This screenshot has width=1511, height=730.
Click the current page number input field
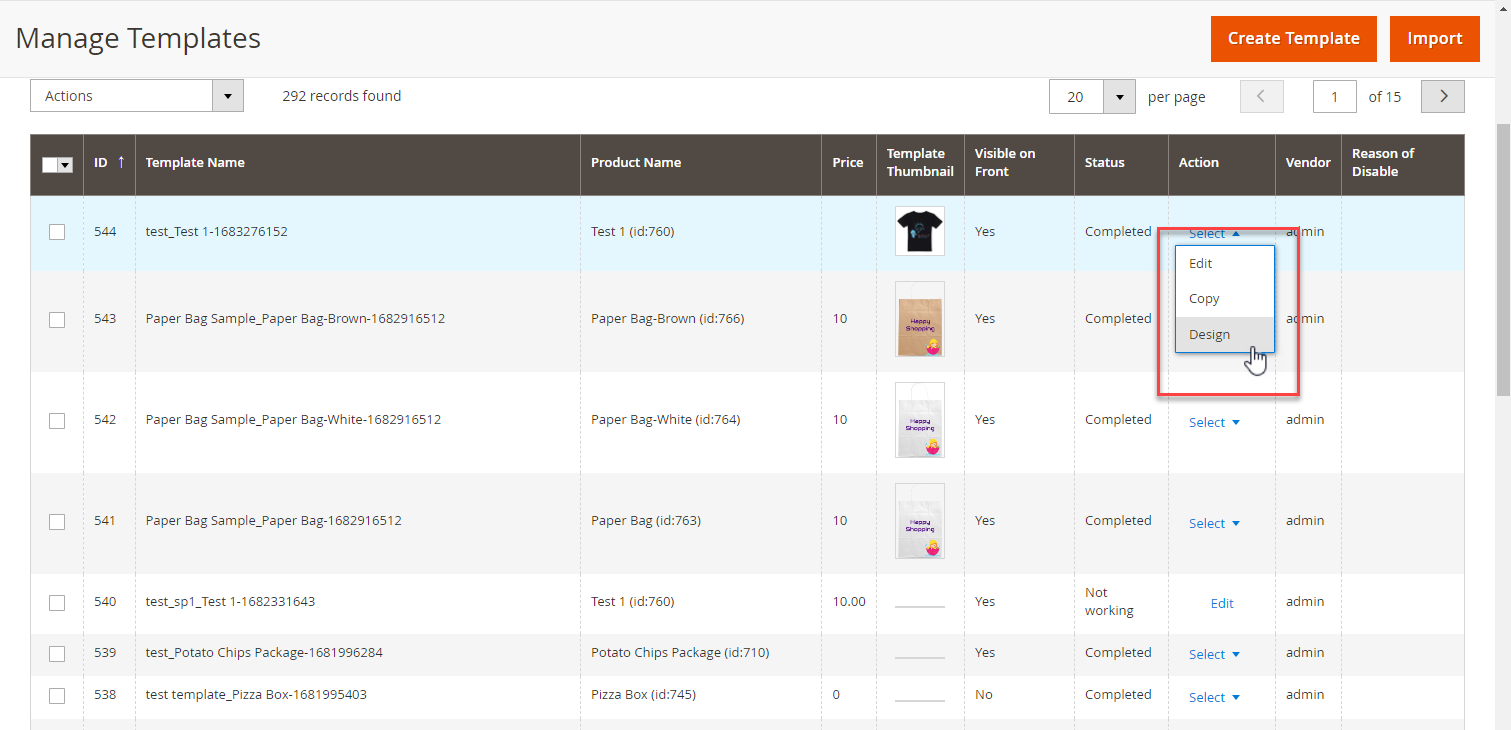pyautogui.click(x=1334, y=97)
